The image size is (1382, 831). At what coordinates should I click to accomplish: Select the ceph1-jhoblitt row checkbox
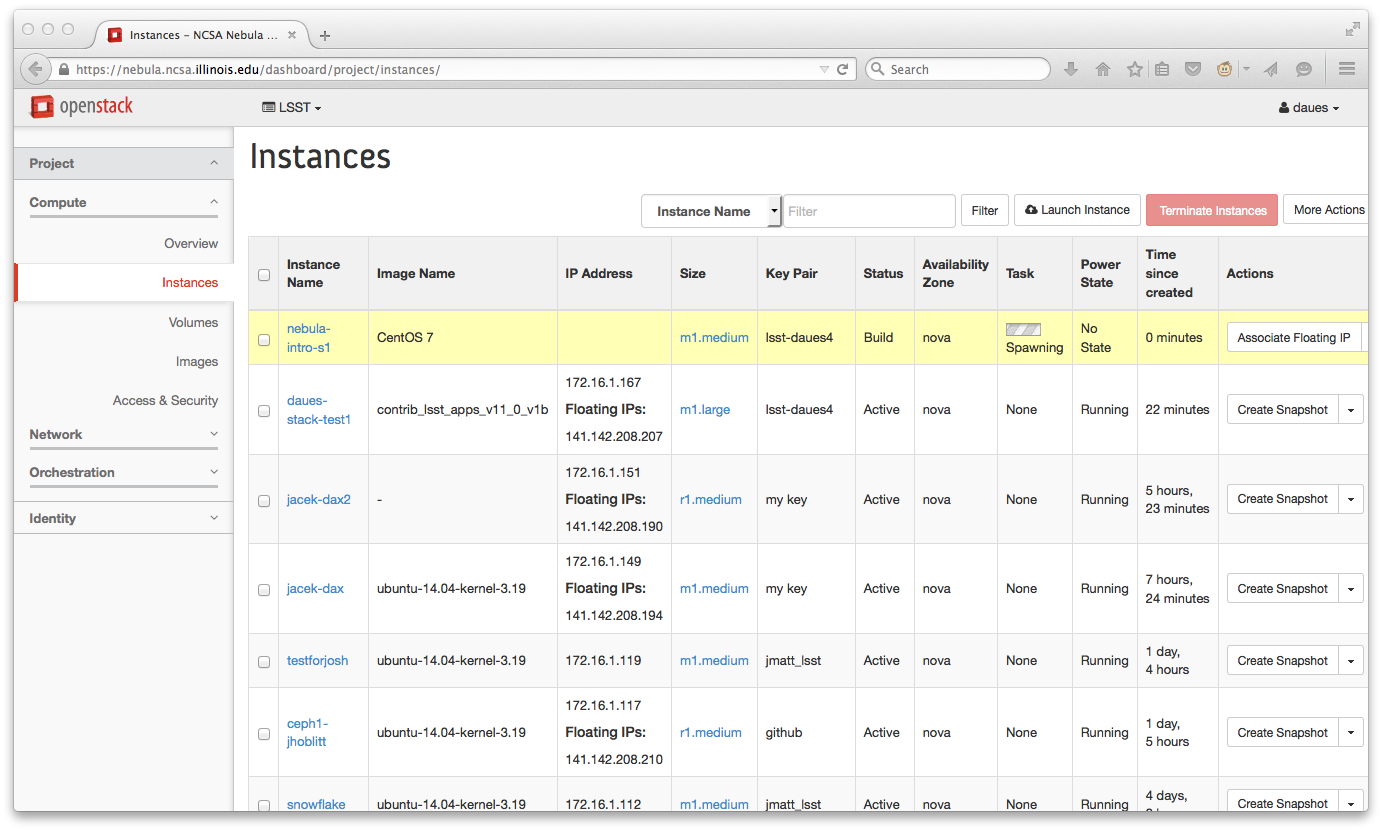[x=264, y=734]
